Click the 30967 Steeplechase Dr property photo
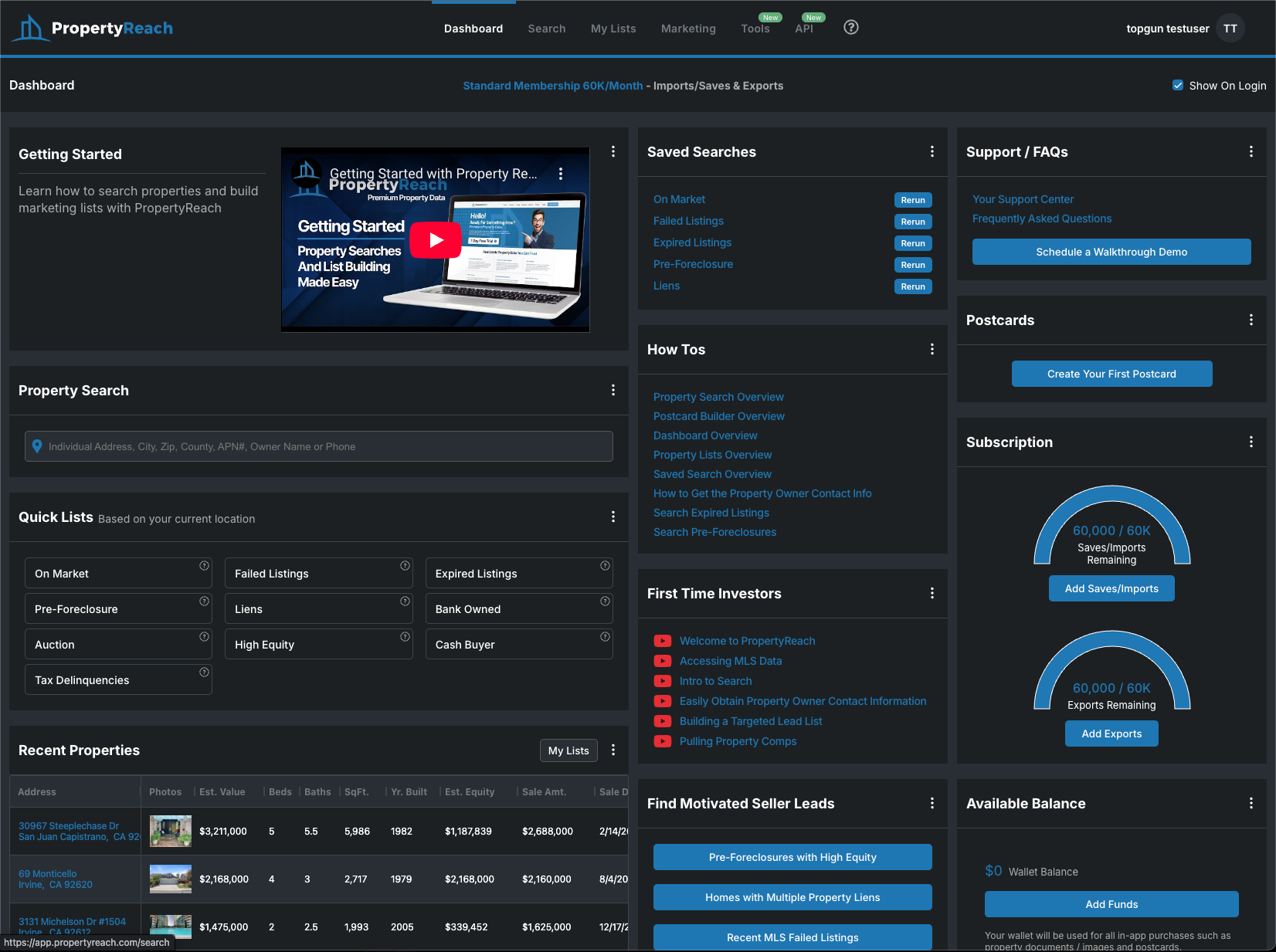The width and height of the screenshot is (1276, 952). tap(171, 831)
